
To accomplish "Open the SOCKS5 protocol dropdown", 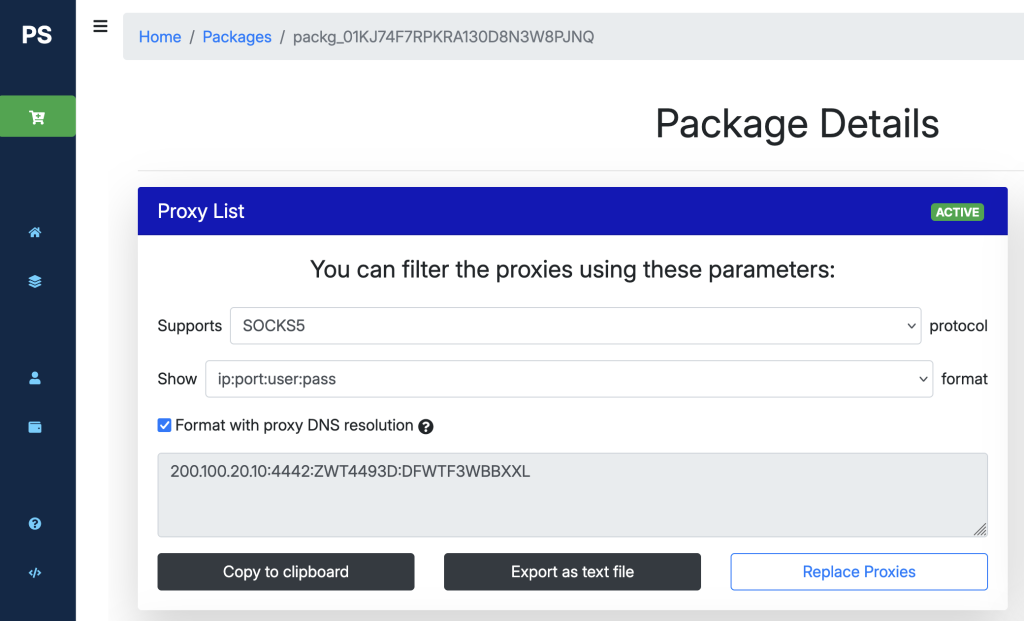I will point(575,326).
